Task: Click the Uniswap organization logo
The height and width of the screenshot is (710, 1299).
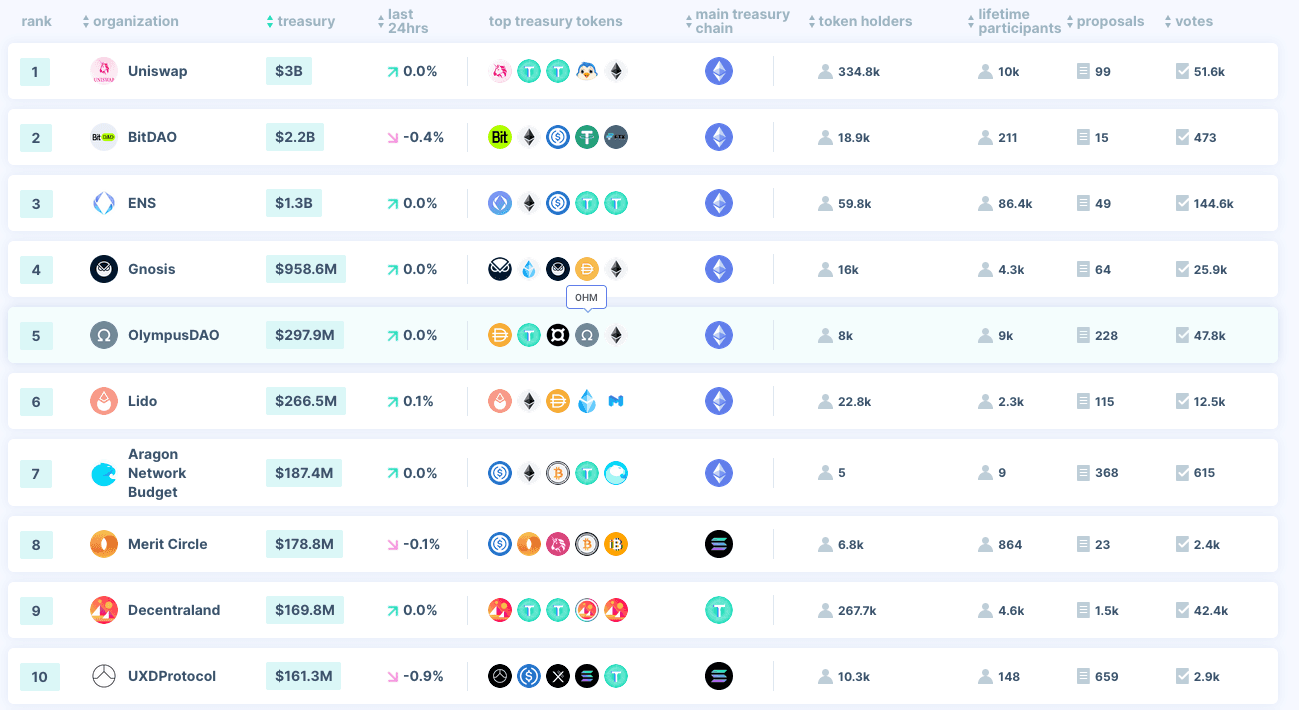Action: tap(104, 71)
